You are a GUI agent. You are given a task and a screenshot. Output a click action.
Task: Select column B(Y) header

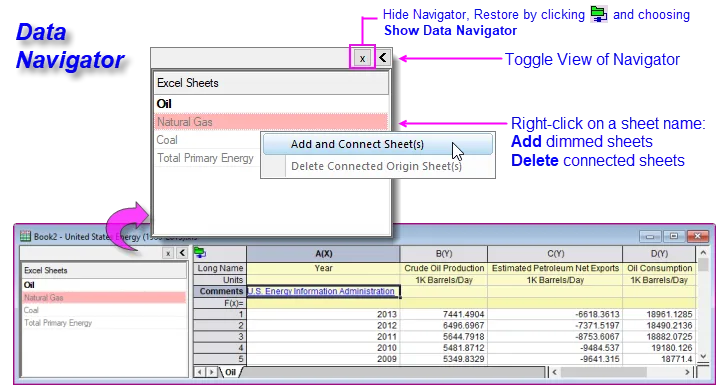click(x=444, y=253)
